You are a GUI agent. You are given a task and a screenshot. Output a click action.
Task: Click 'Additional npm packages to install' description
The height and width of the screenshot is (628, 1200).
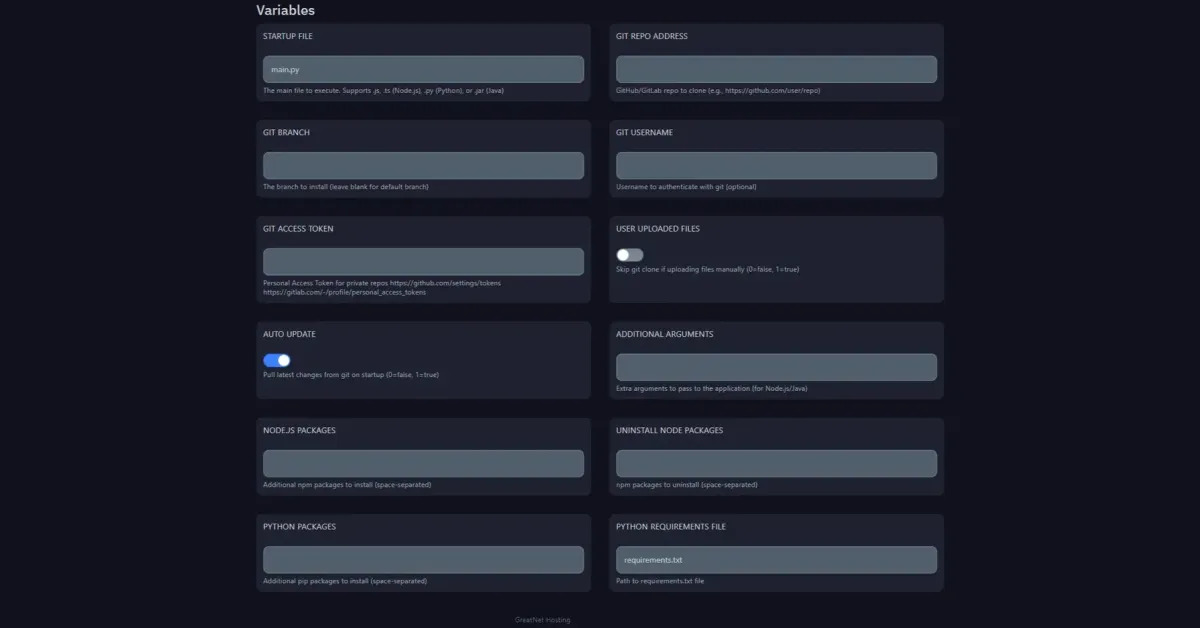[x=347, y=484]
